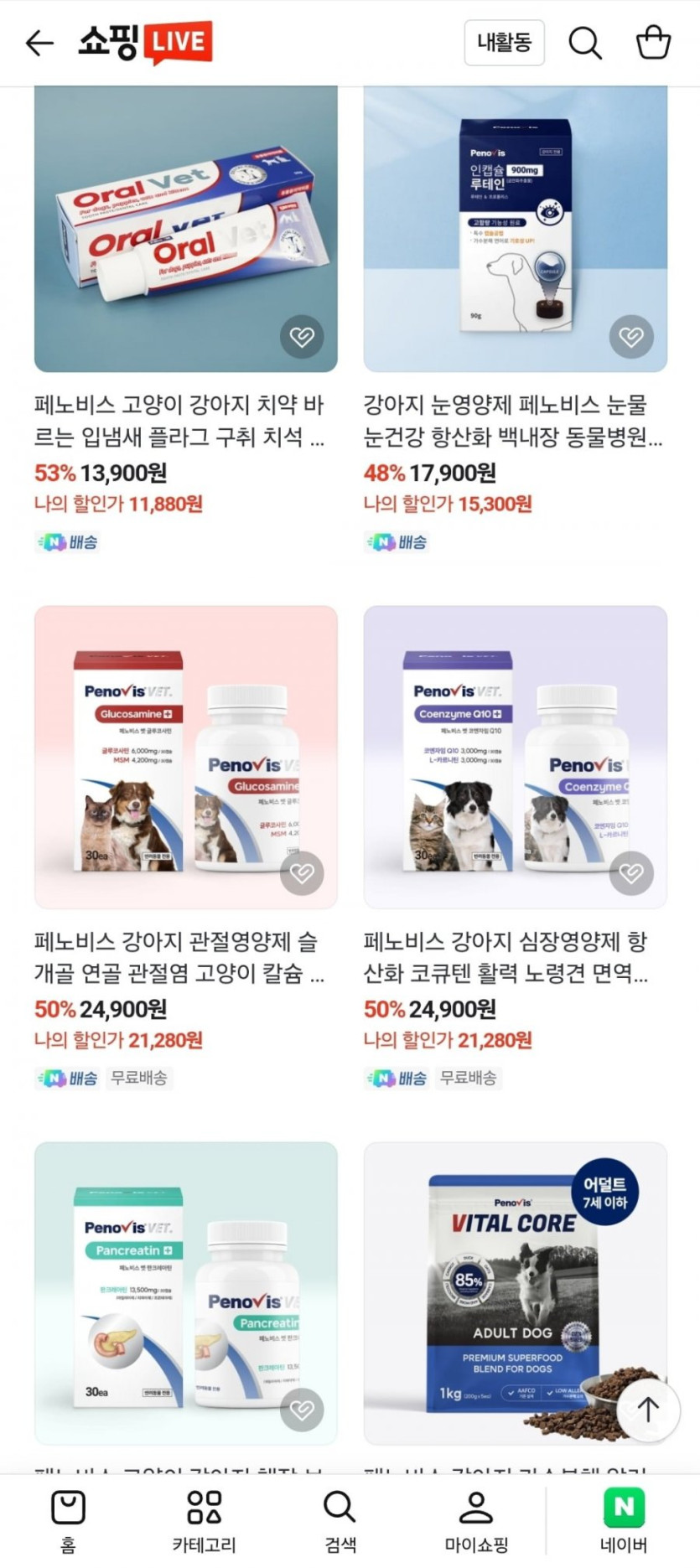This screenshot has height=1568, width=700.
Task: Toggle wishlist heart on Oral Vet toothpaste
Action: tap(302, 337)
